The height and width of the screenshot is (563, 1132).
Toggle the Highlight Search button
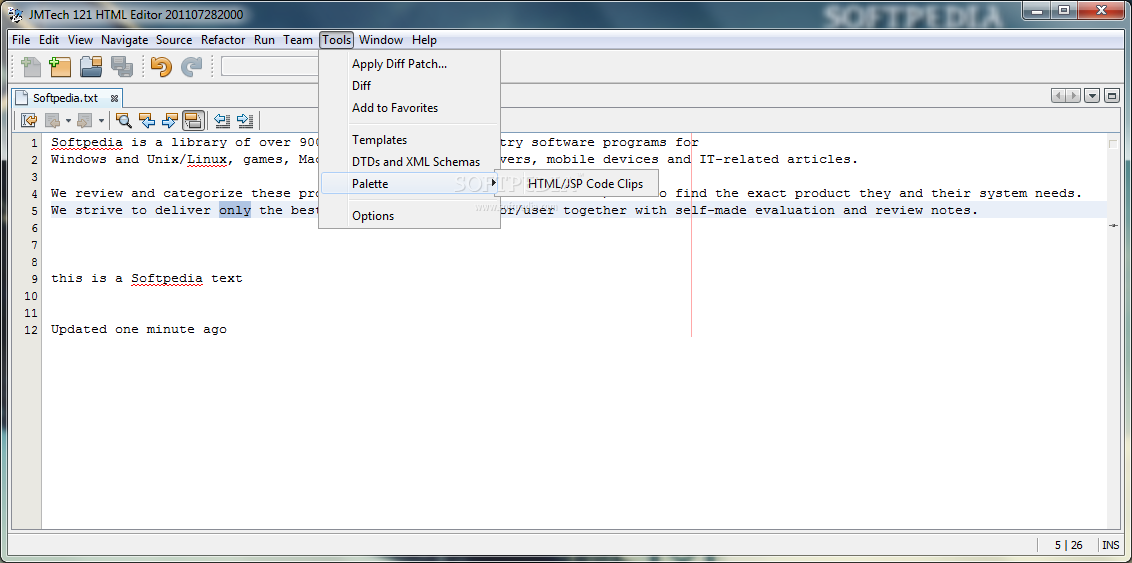[193, 121]
